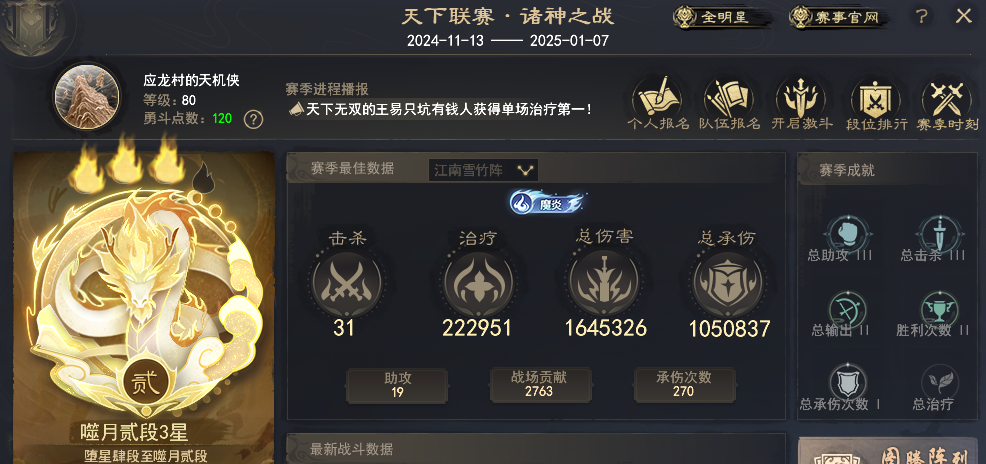The height and width of the screenshot is (464, 986).
Task: Open the 全明星 all-star button
Action: coord(715,17)
